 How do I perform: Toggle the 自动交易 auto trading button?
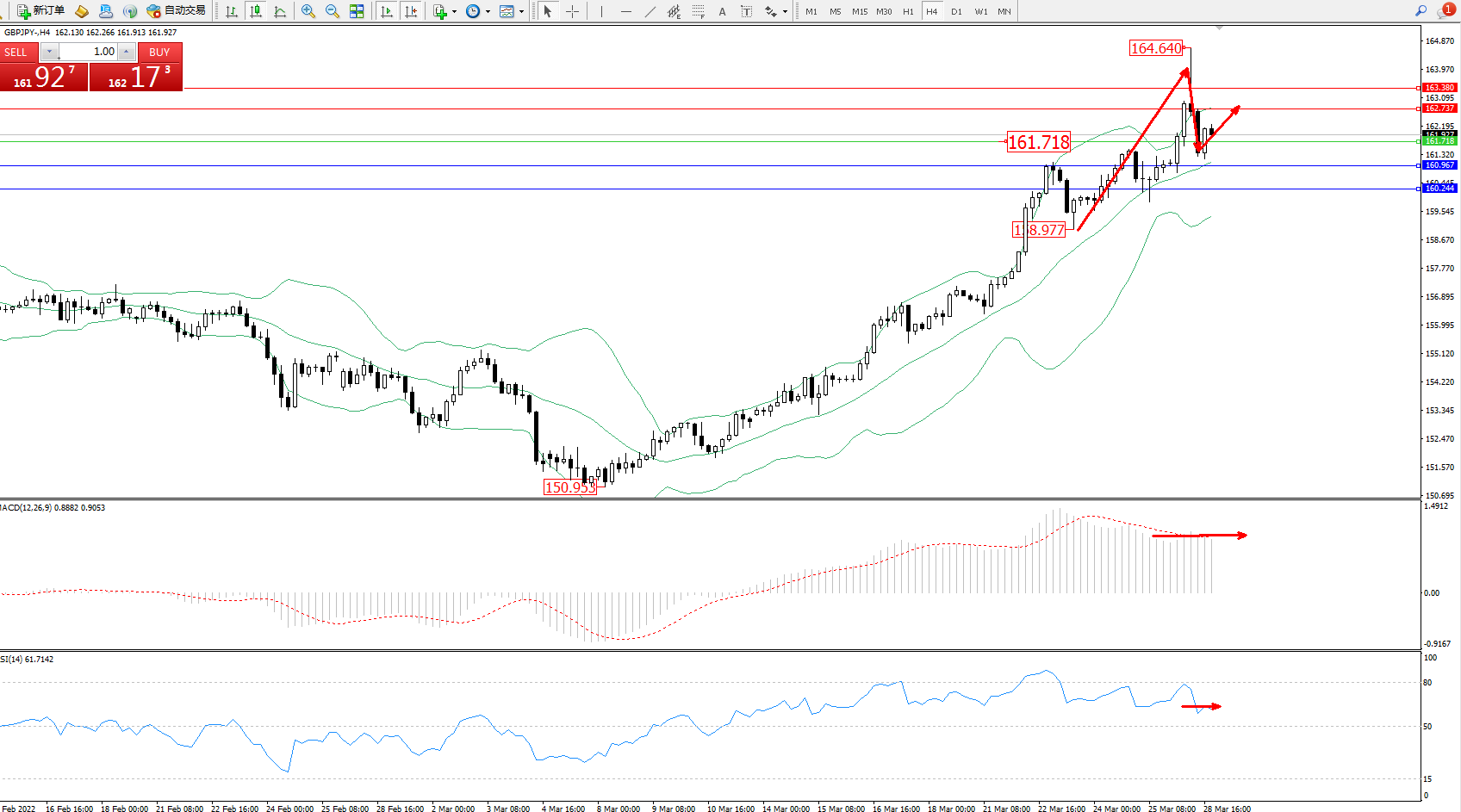pos(177,11)
